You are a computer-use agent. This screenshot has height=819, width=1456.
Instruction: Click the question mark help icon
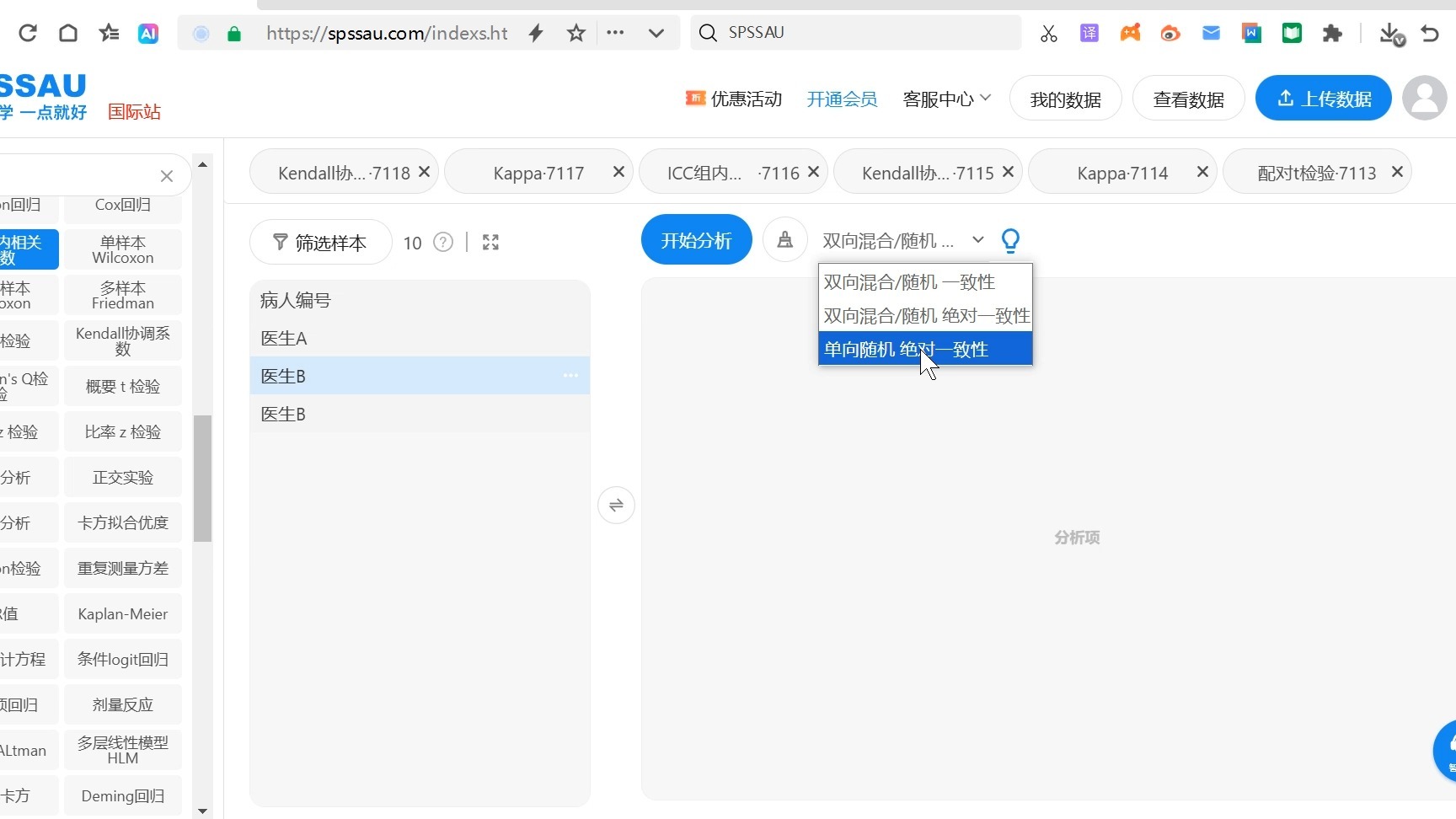(x=442, y=242)
